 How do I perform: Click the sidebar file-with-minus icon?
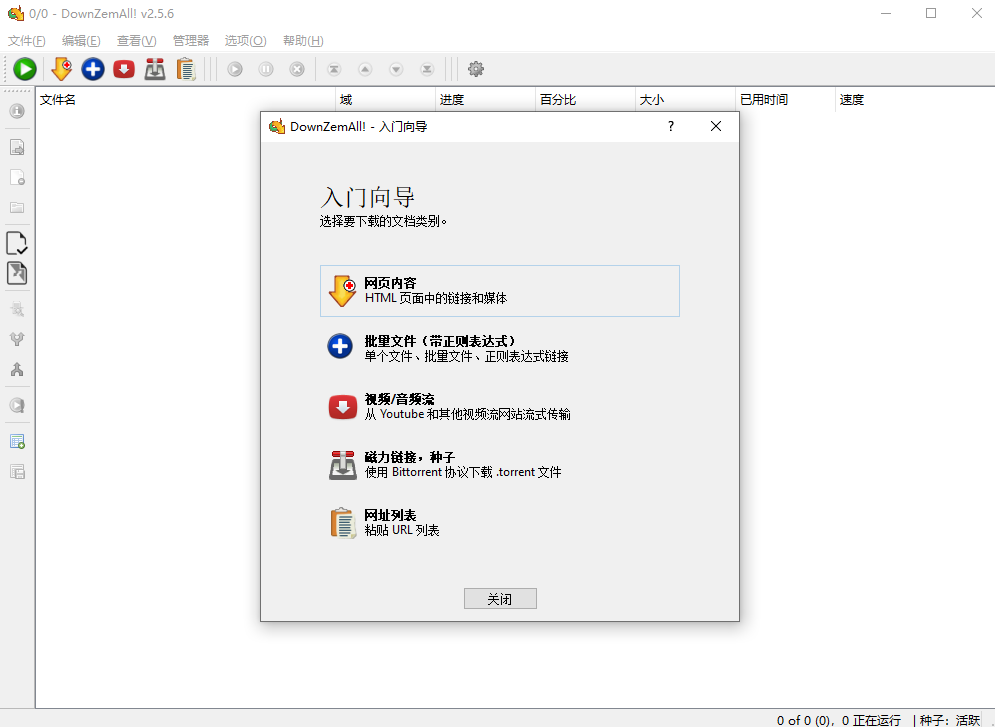(x=17, y=177)
